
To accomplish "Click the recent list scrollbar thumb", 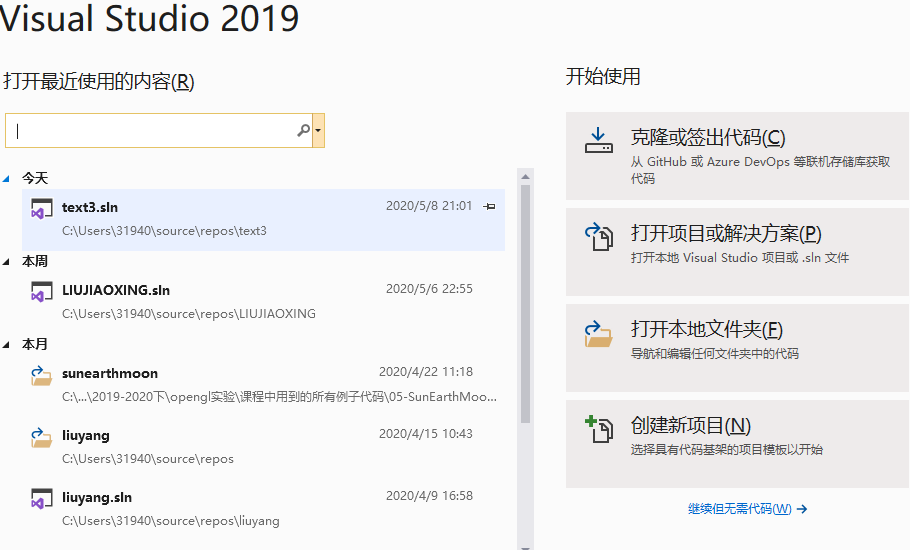I will 525,304.
